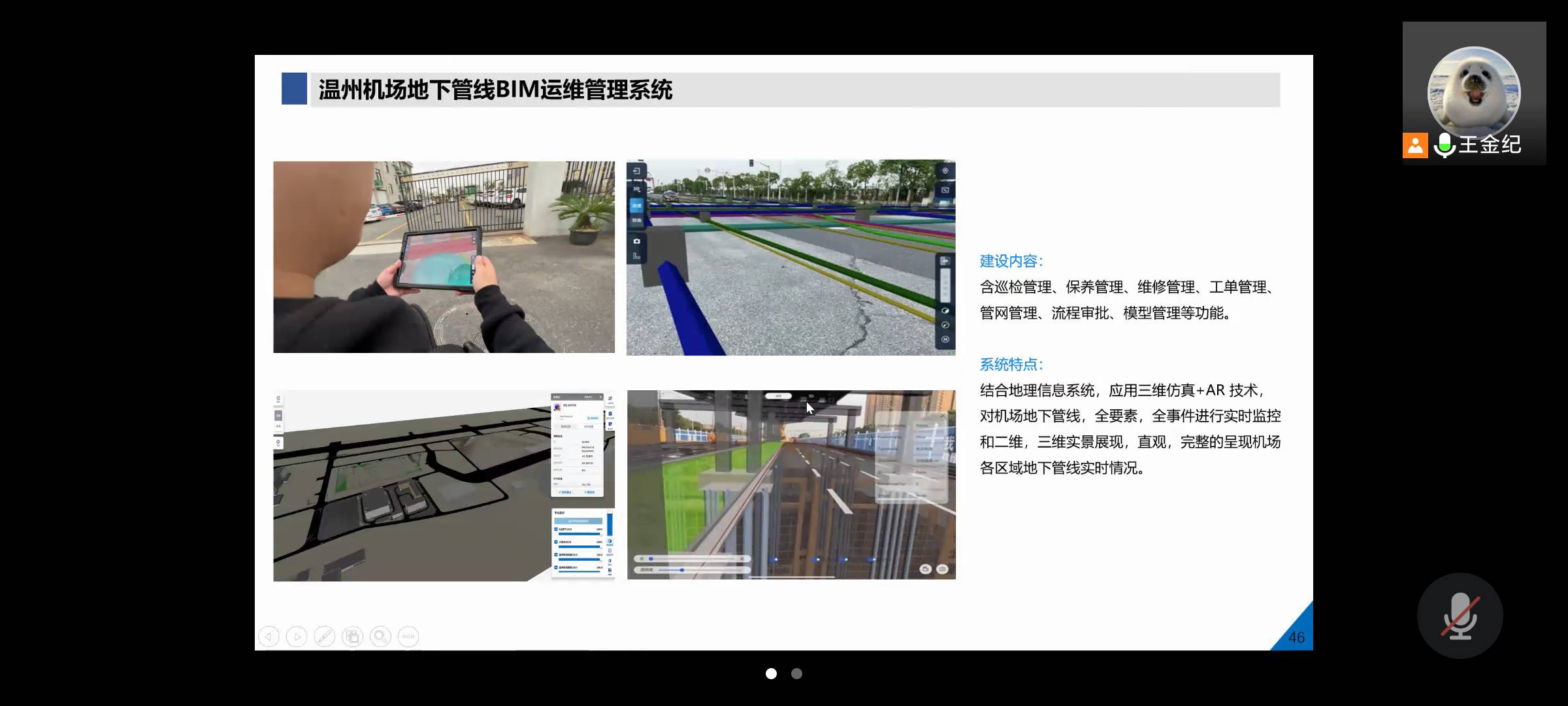
Task: Click next slide arrow in slideshow toolbar
Action: [x=297, y=636]
